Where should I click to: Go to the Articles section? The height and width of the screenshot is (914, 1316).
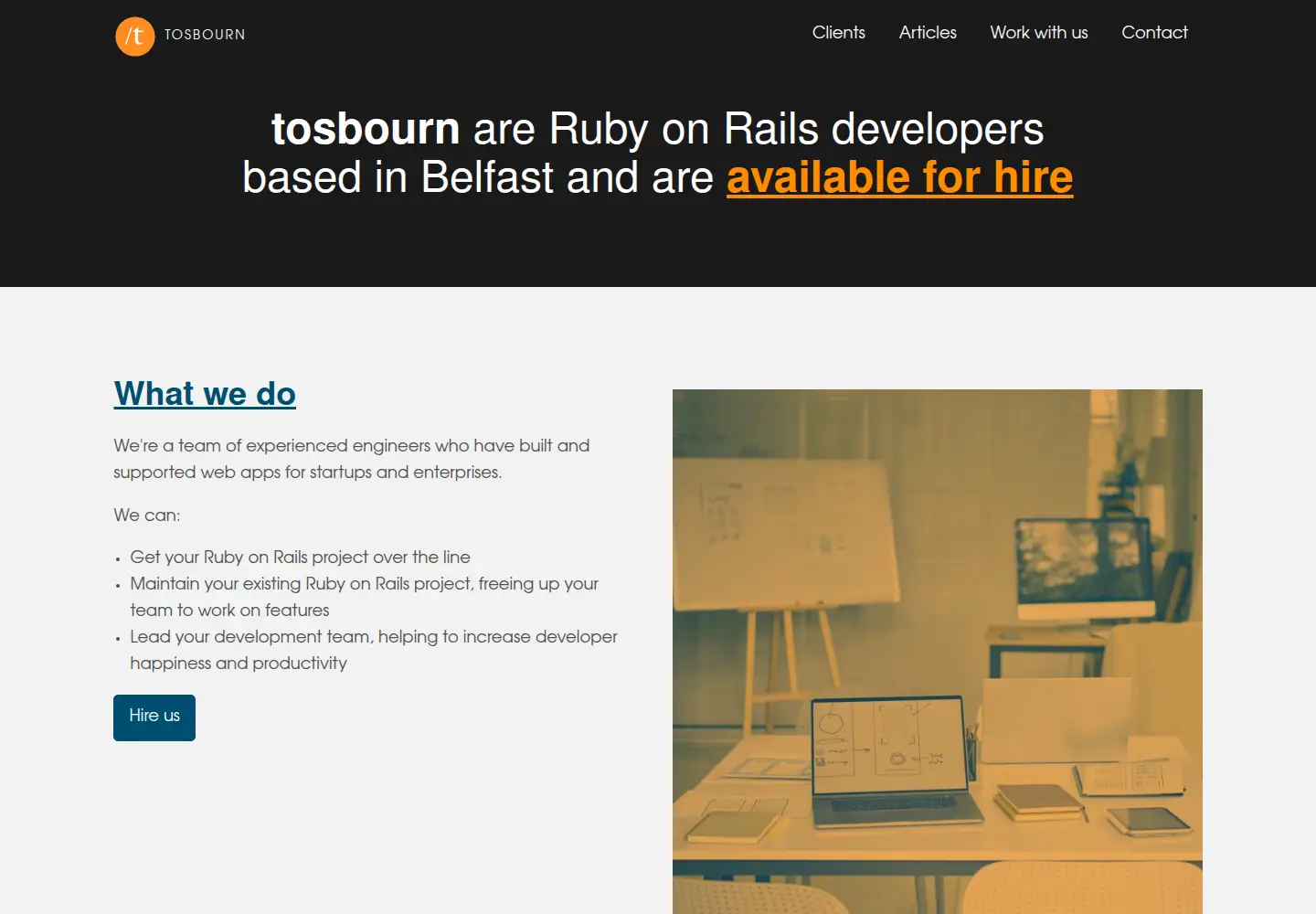point(928,32)
